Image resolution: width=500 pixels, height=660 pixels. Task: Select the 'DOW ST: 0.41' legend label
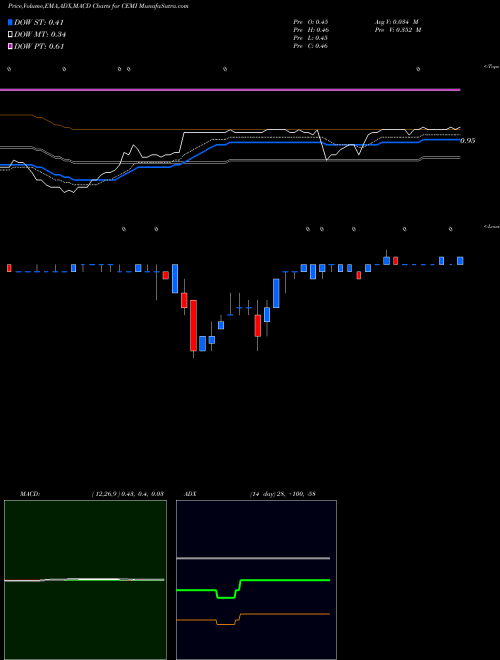39,23
